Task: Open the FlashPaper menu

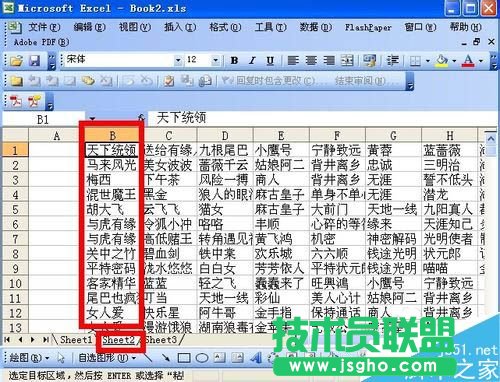Action: [x=368, y=27]
